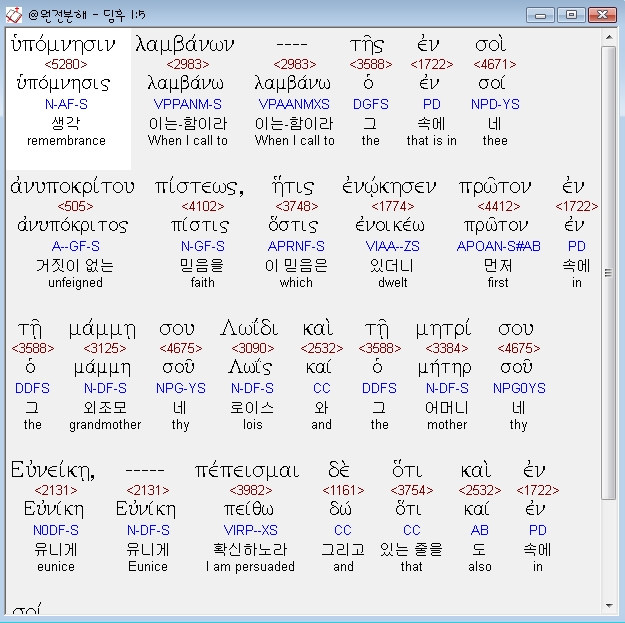
Task: Click the English gloss thee
Action: point(495,141)
